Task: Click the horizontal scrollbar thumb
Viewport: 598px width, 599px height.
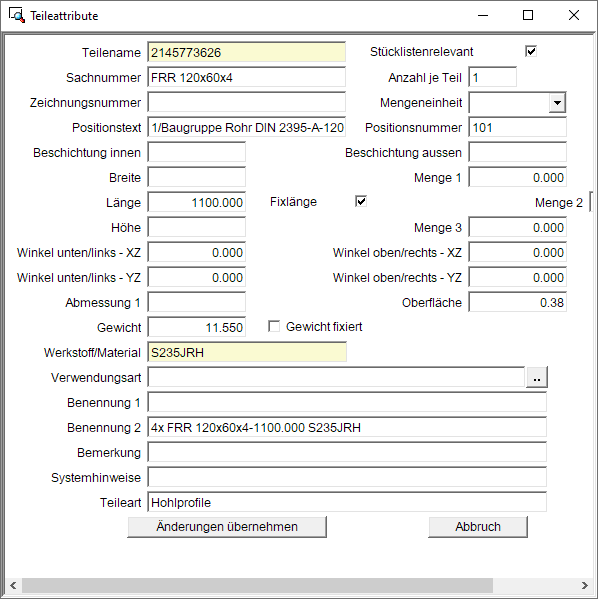Action: 257,585
